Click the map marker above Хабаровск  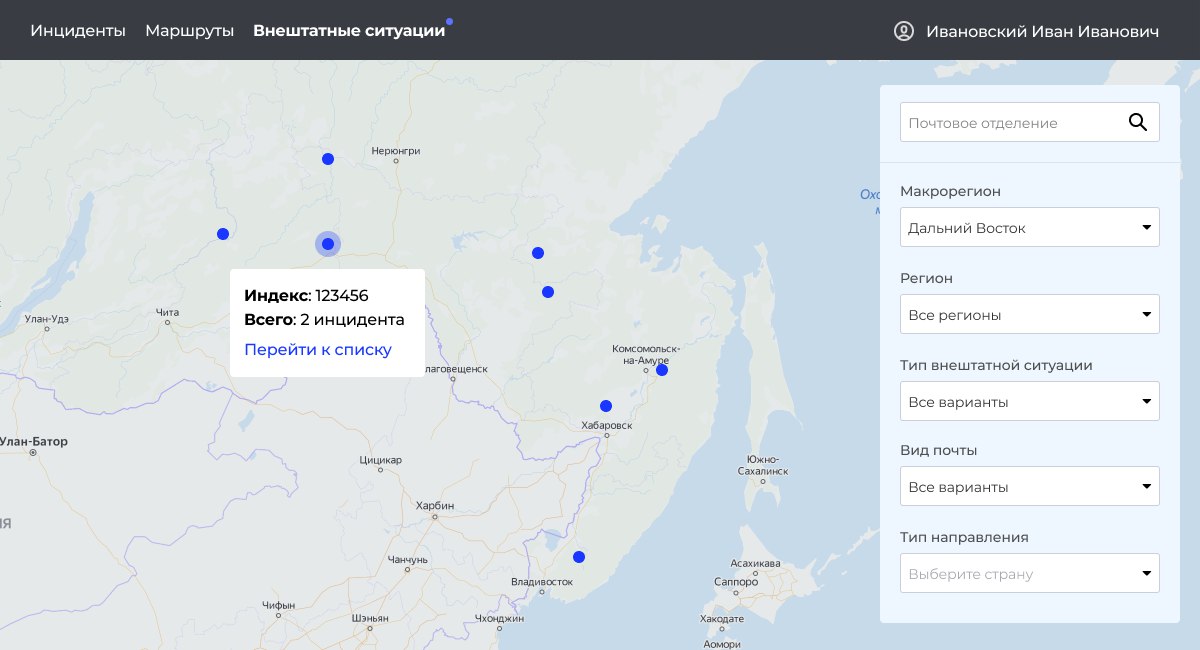pos(606,406)
